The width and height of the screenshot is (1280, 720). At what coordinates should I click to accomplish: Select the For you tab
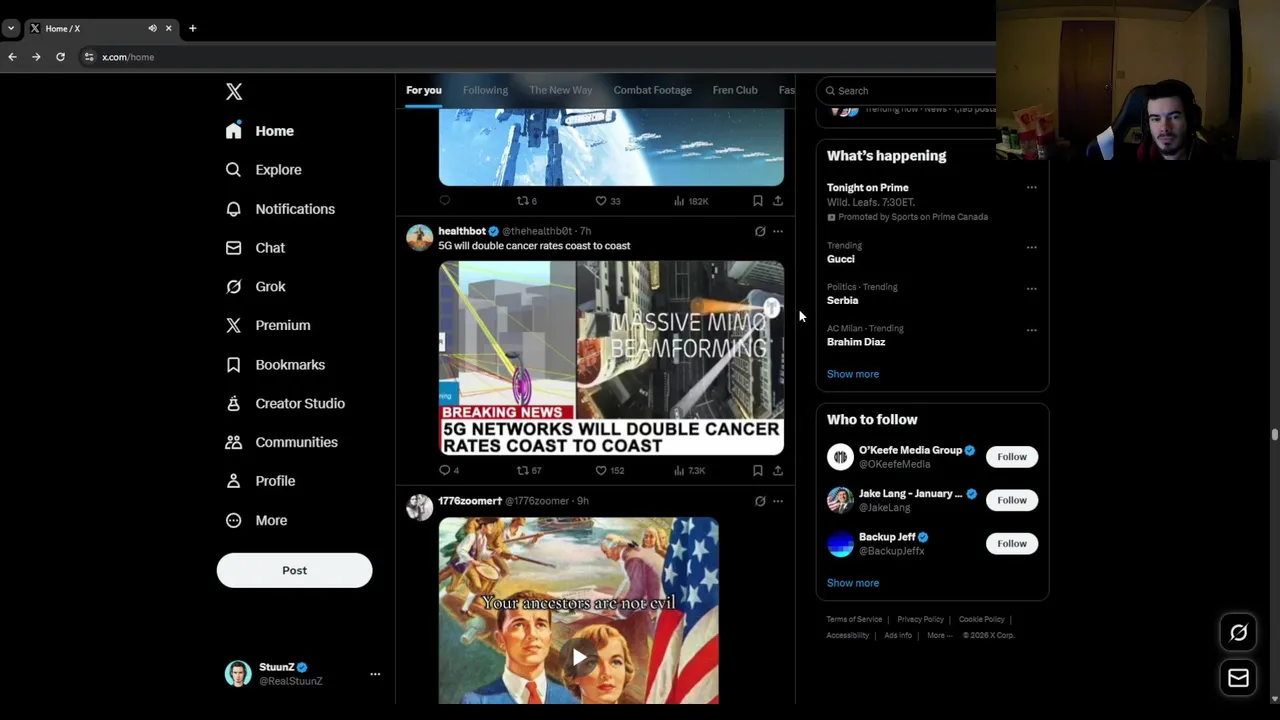[424, 90]
